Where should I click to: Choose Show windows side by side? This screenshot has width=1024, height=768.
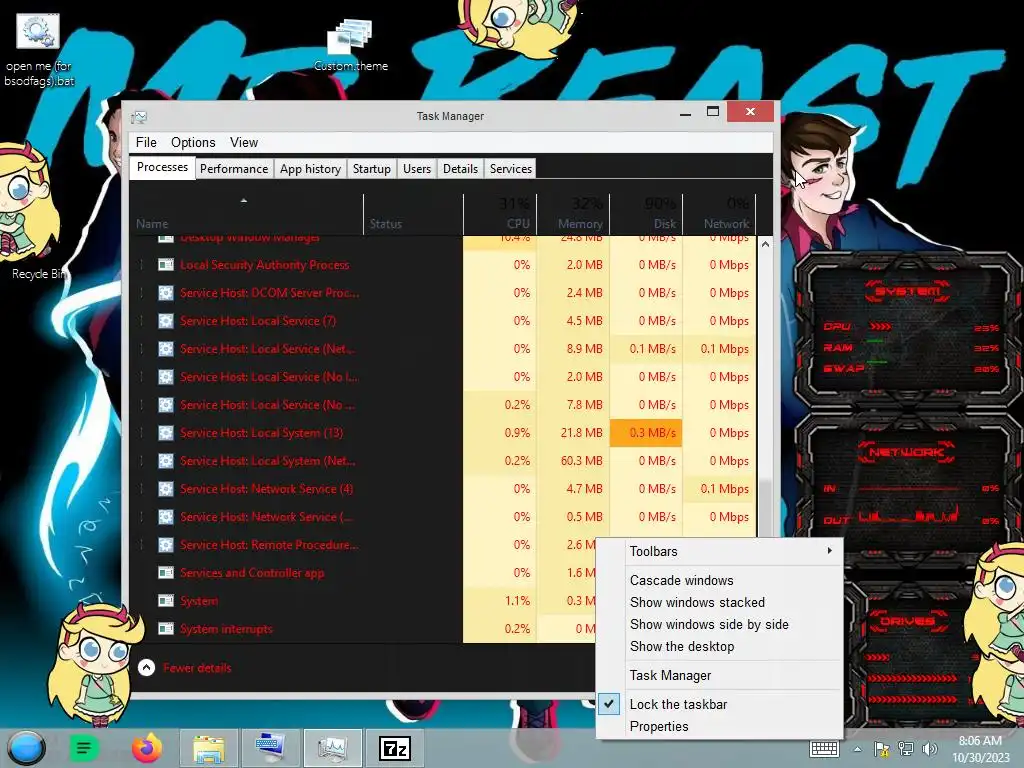click(x=719, y=624)
